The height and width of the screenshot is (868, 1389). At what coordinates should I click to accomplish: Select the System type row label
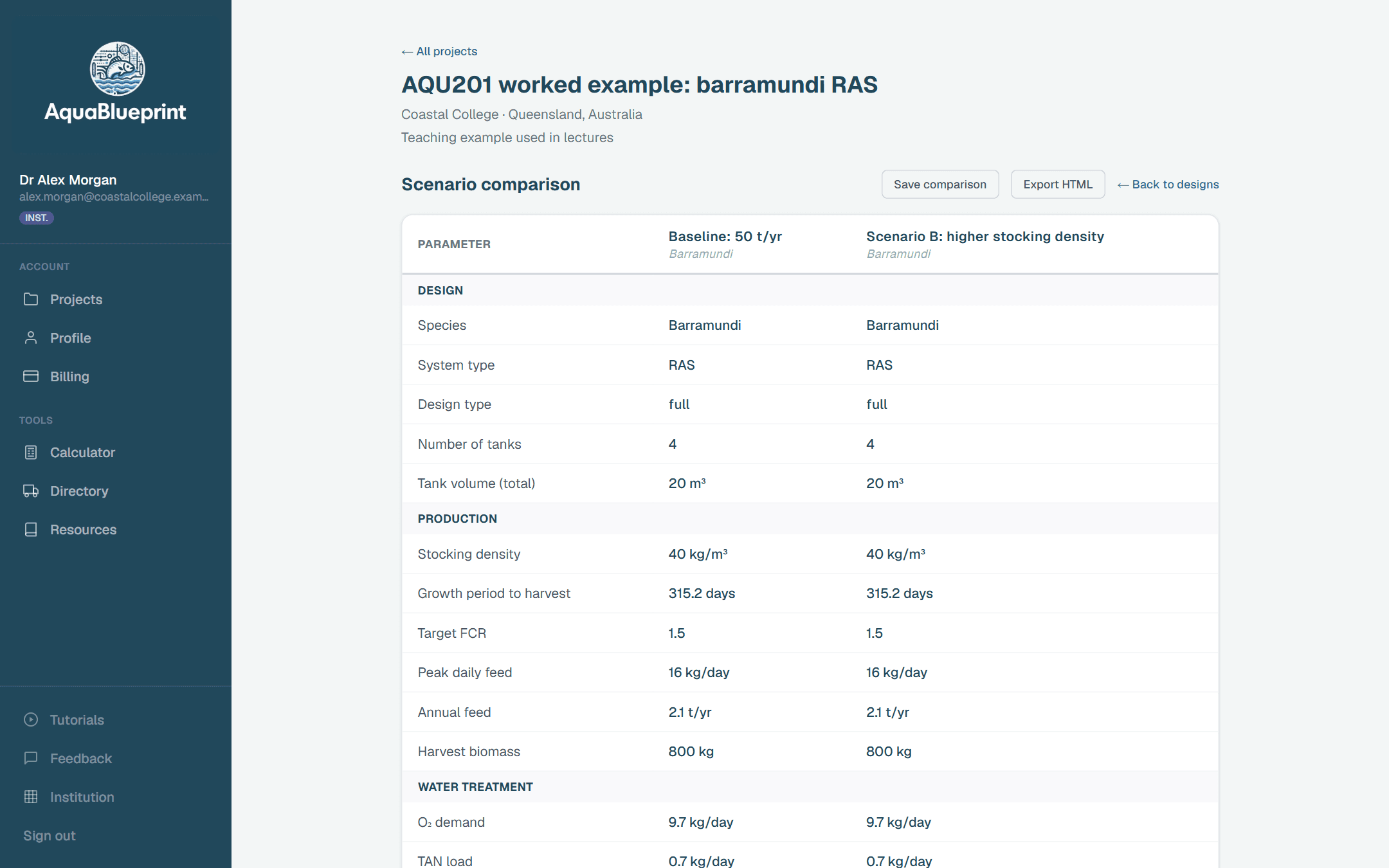tap(456, 365)
